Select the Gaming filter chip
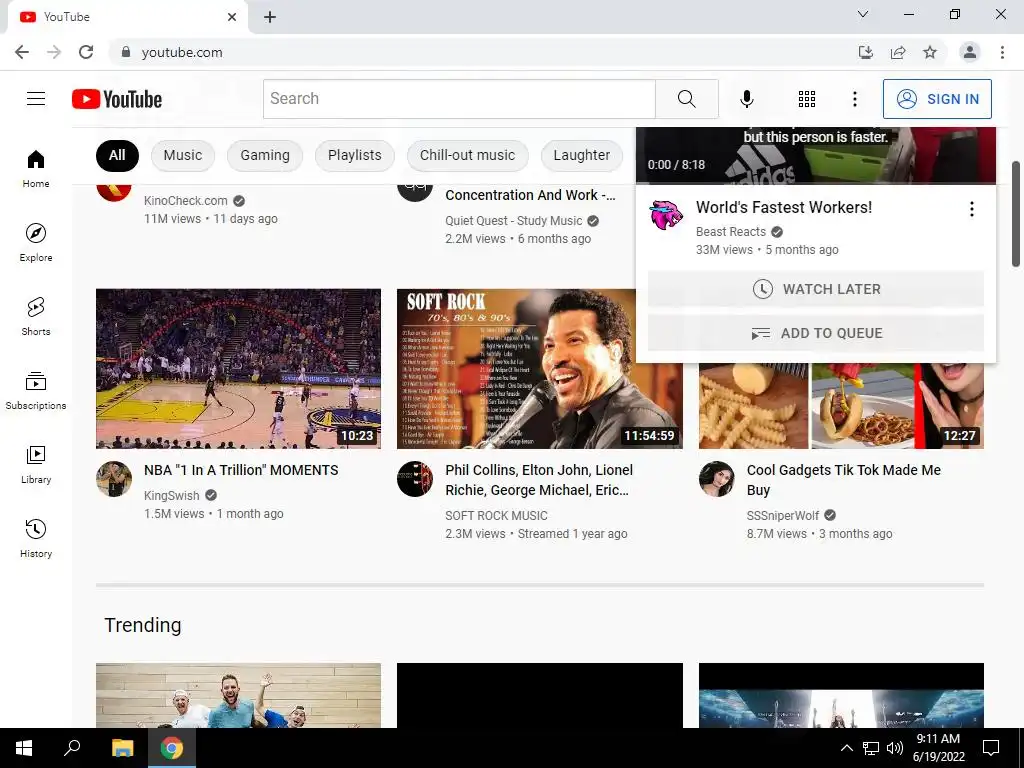The width and height of the screenshot is (1024, 768). point(264,155)
